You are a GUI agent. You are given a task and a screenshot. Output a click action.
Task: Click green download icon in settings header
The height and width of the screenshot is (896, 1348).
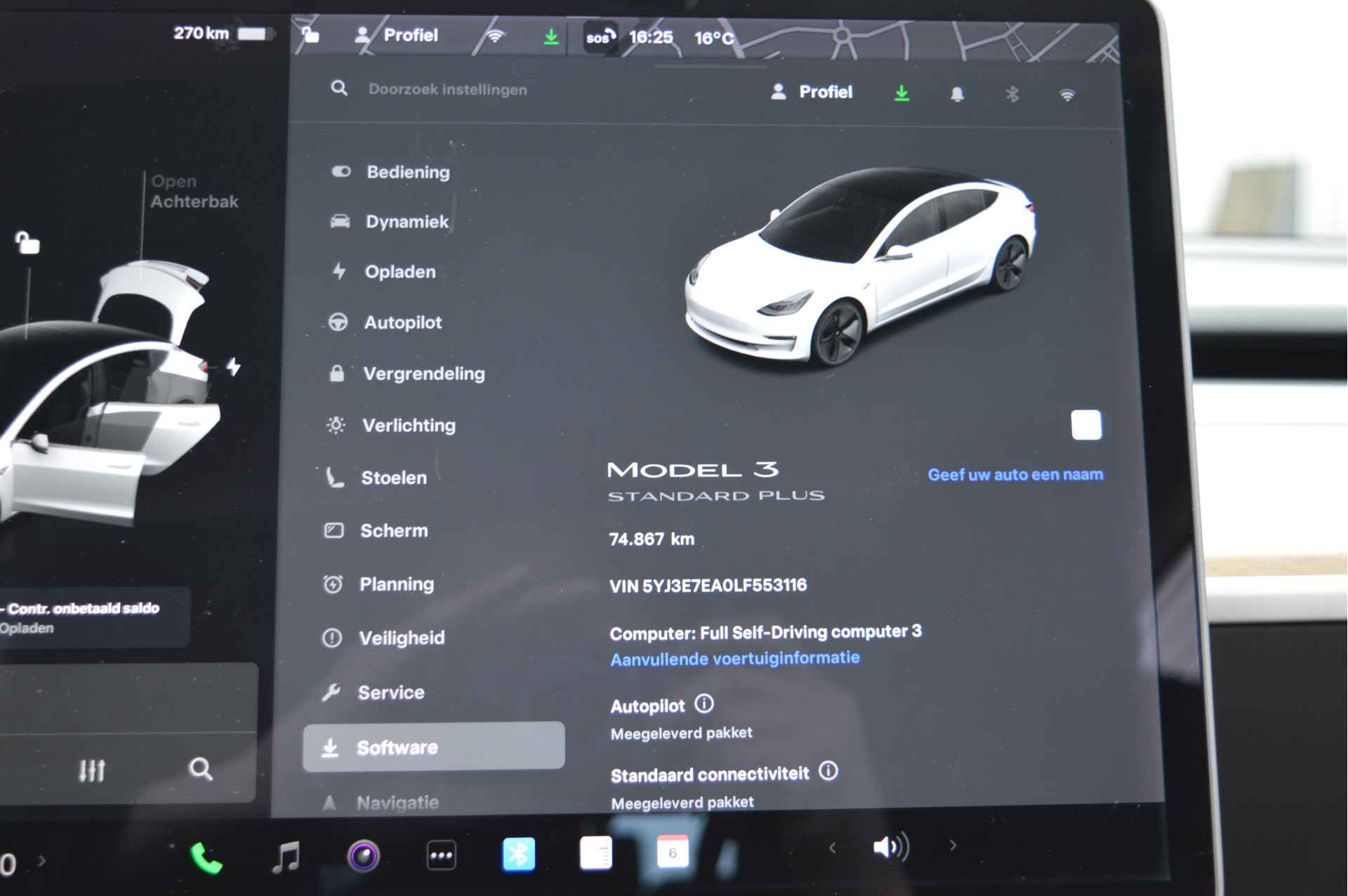click(x=902, y=93)
